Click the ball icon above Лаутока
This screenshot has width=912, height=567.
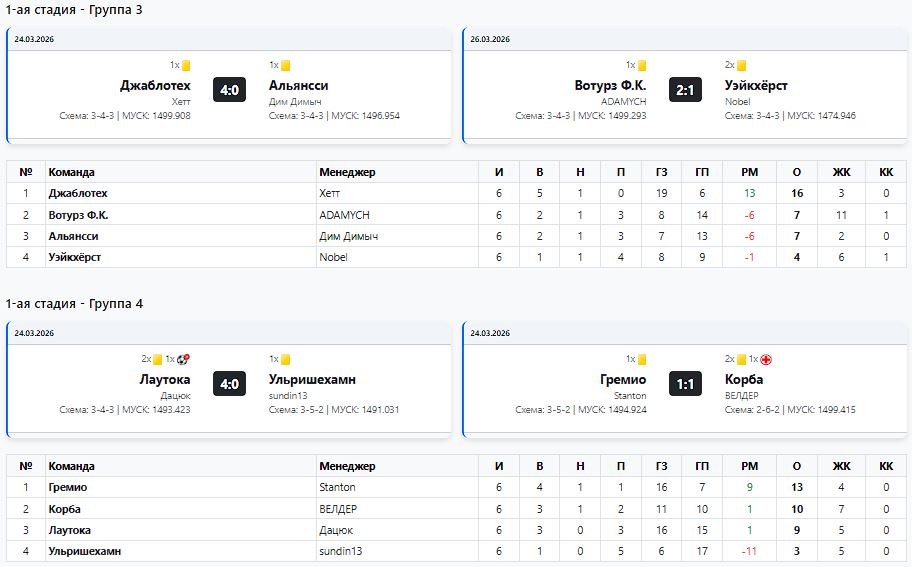pos(183,360)
